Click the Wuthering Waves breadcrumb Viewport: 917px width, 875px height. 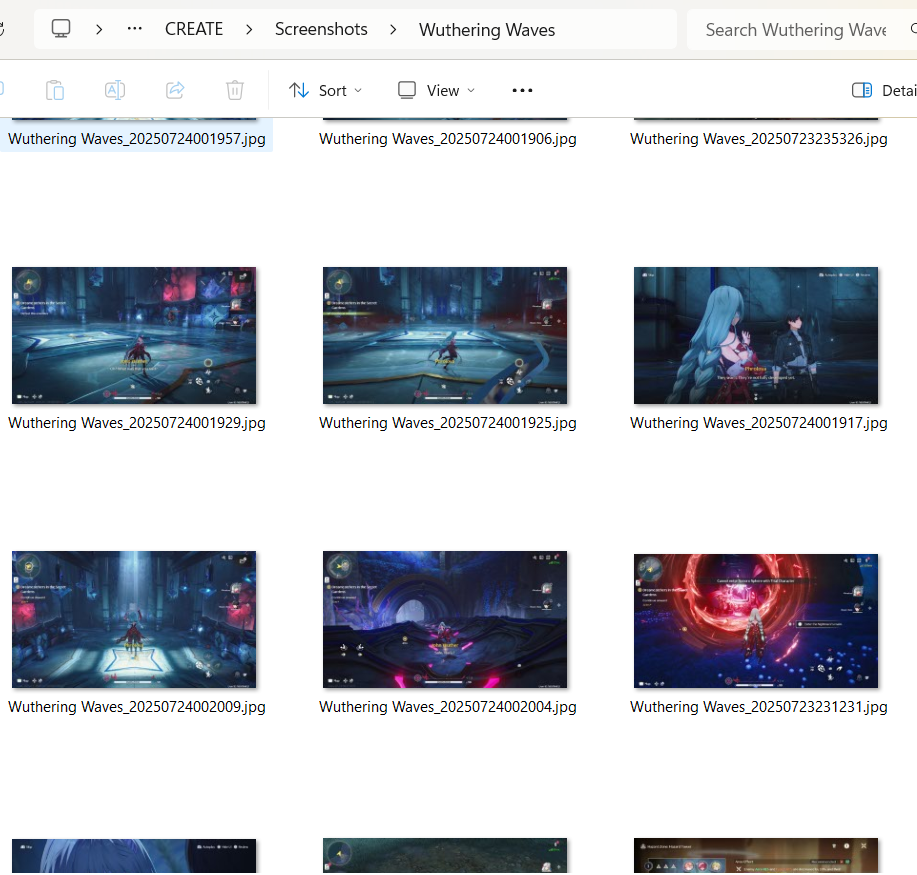coord(487,30)
